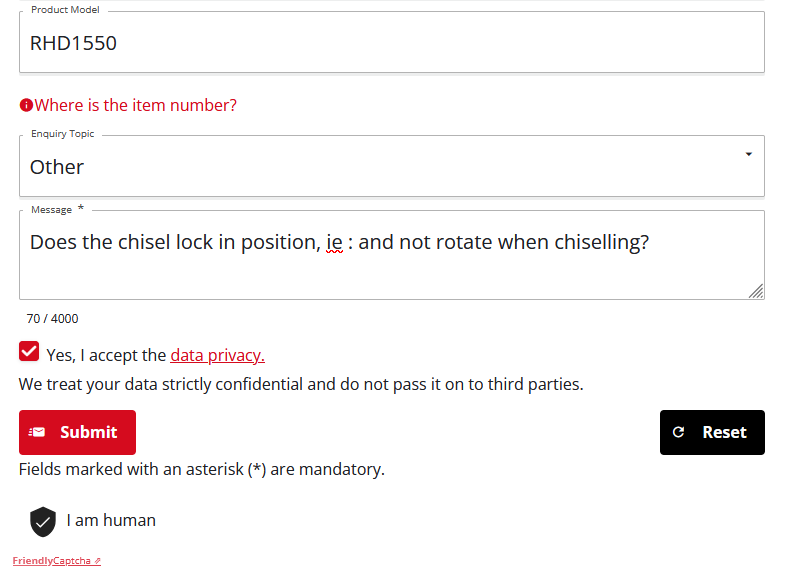This screenshot has height=577, width=788.
Task: Open the data privacy link
Action: point(217,355)
